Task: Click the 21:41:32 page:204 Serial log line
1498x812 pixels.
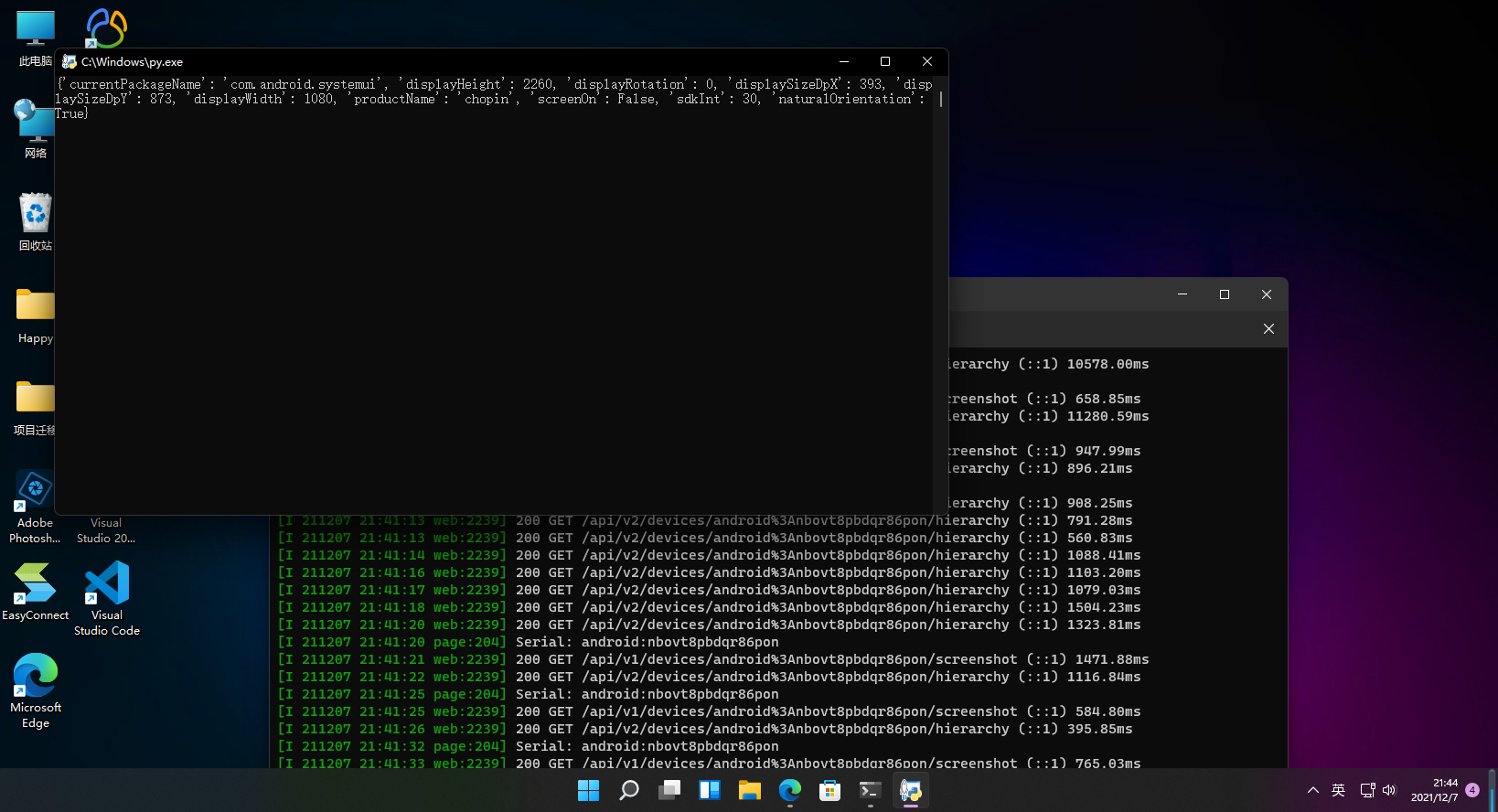Action: tap(529, 746)
